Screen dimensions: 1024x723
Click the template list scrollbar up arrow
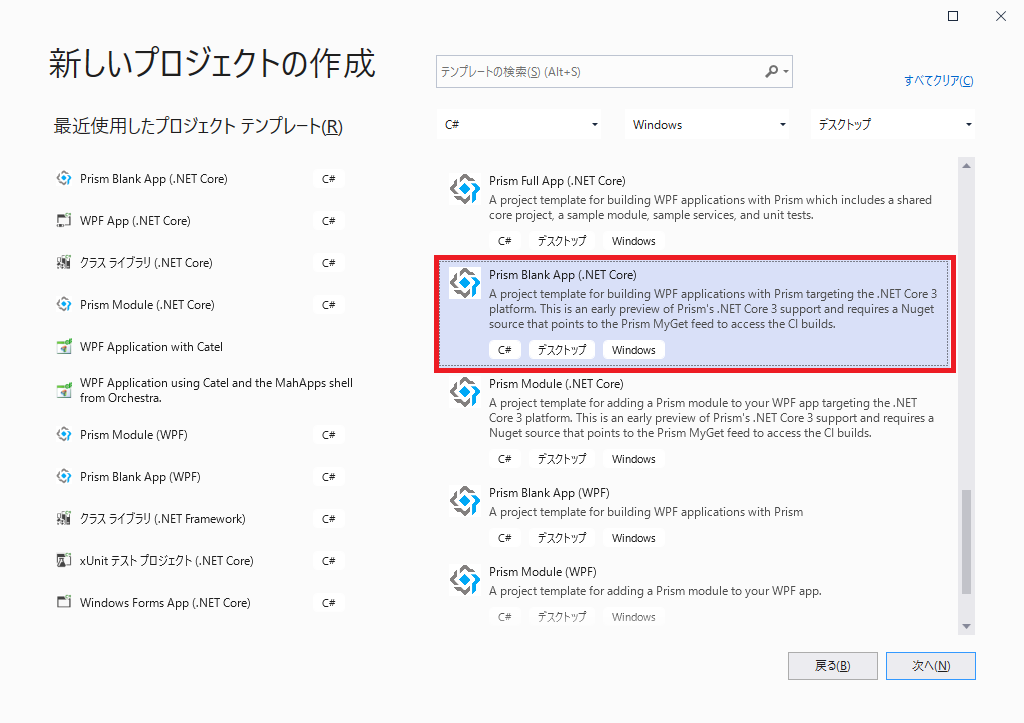coord(967,166)
